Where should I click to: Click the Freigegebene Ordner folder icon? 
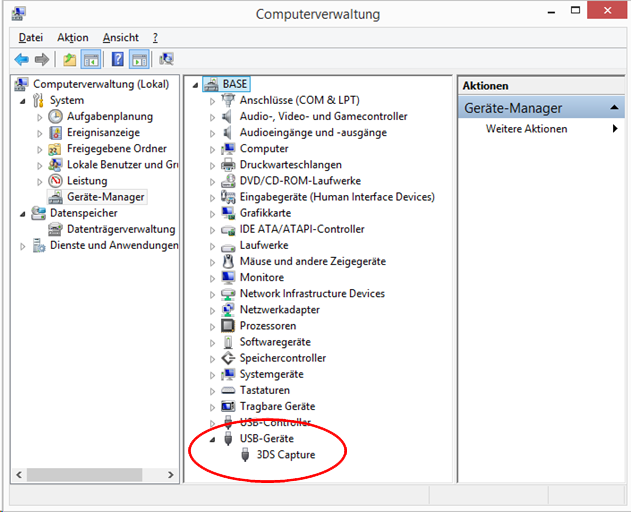click(55, 149)
